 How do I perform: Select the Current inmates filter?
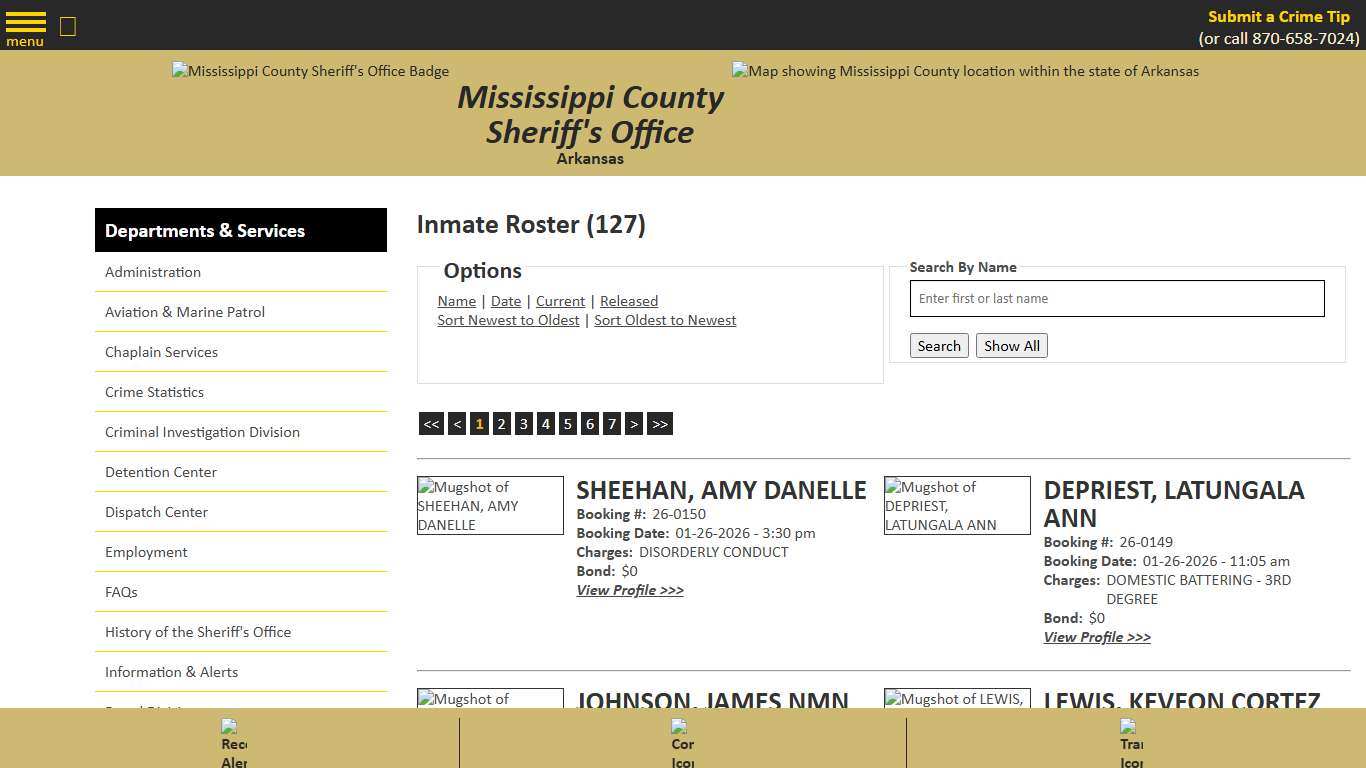(x=560, y=300)
